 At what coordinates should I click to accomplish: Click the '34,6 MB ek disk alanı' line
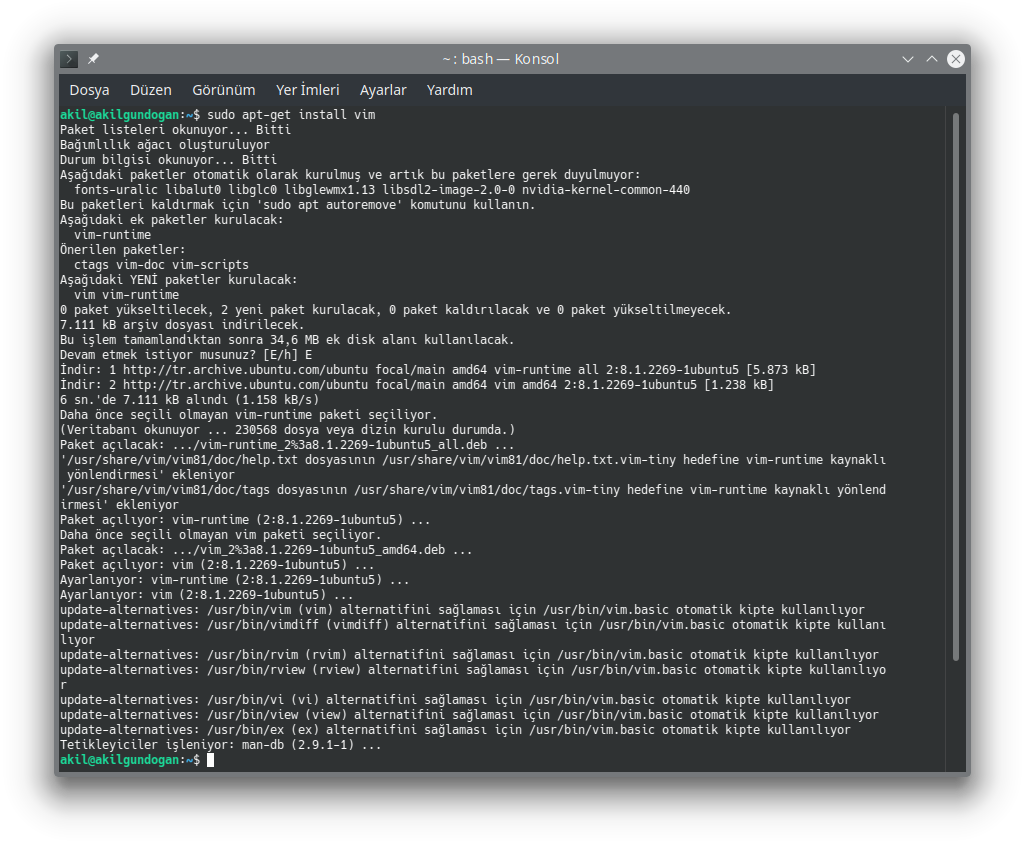(287, 340)
